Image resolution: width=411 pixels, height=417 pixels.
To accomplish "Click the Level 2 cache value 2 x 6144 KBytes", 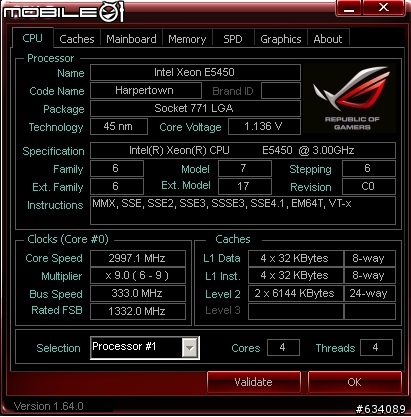I will pyautogui.click(x=296, y=293).
